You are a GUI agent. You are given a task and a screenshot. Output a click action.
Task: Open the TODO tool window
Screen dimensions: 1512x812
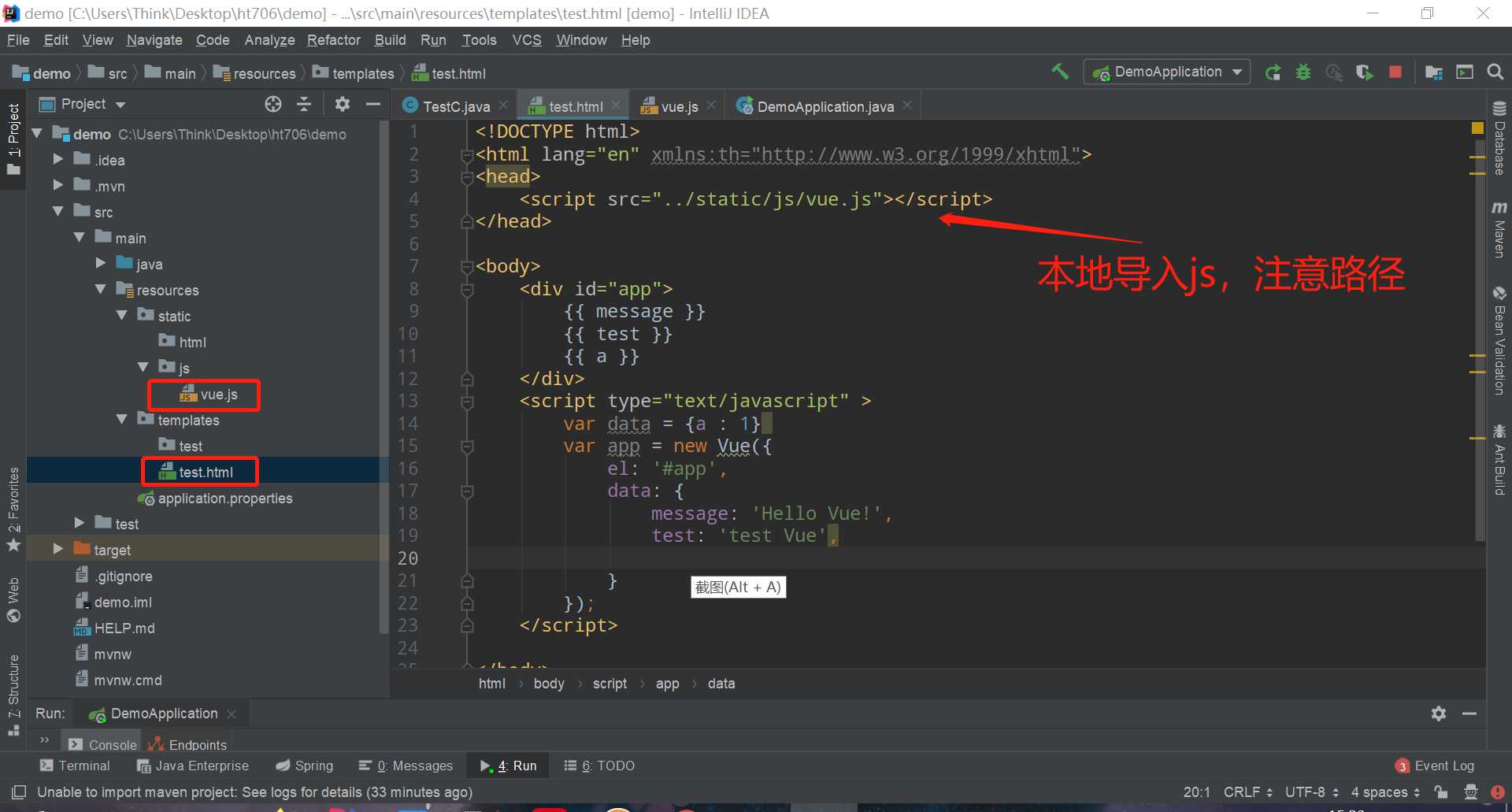[599, 766]
